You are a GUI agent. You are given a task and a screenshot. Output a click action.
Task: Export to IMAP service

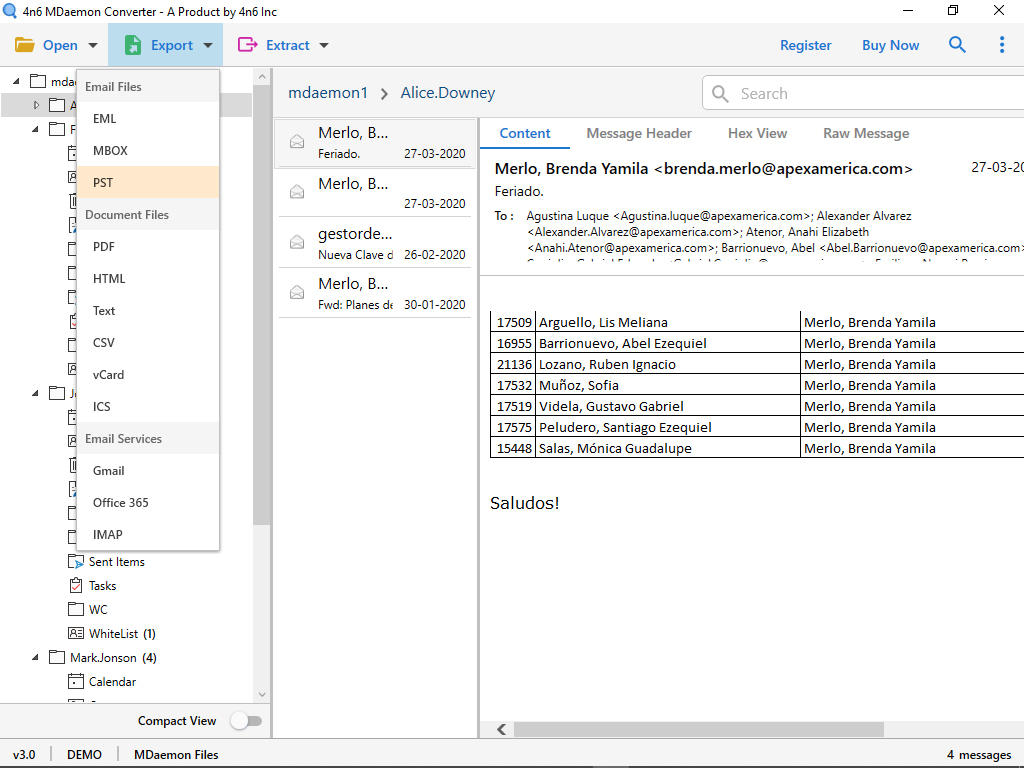click(x=148, y=534)
